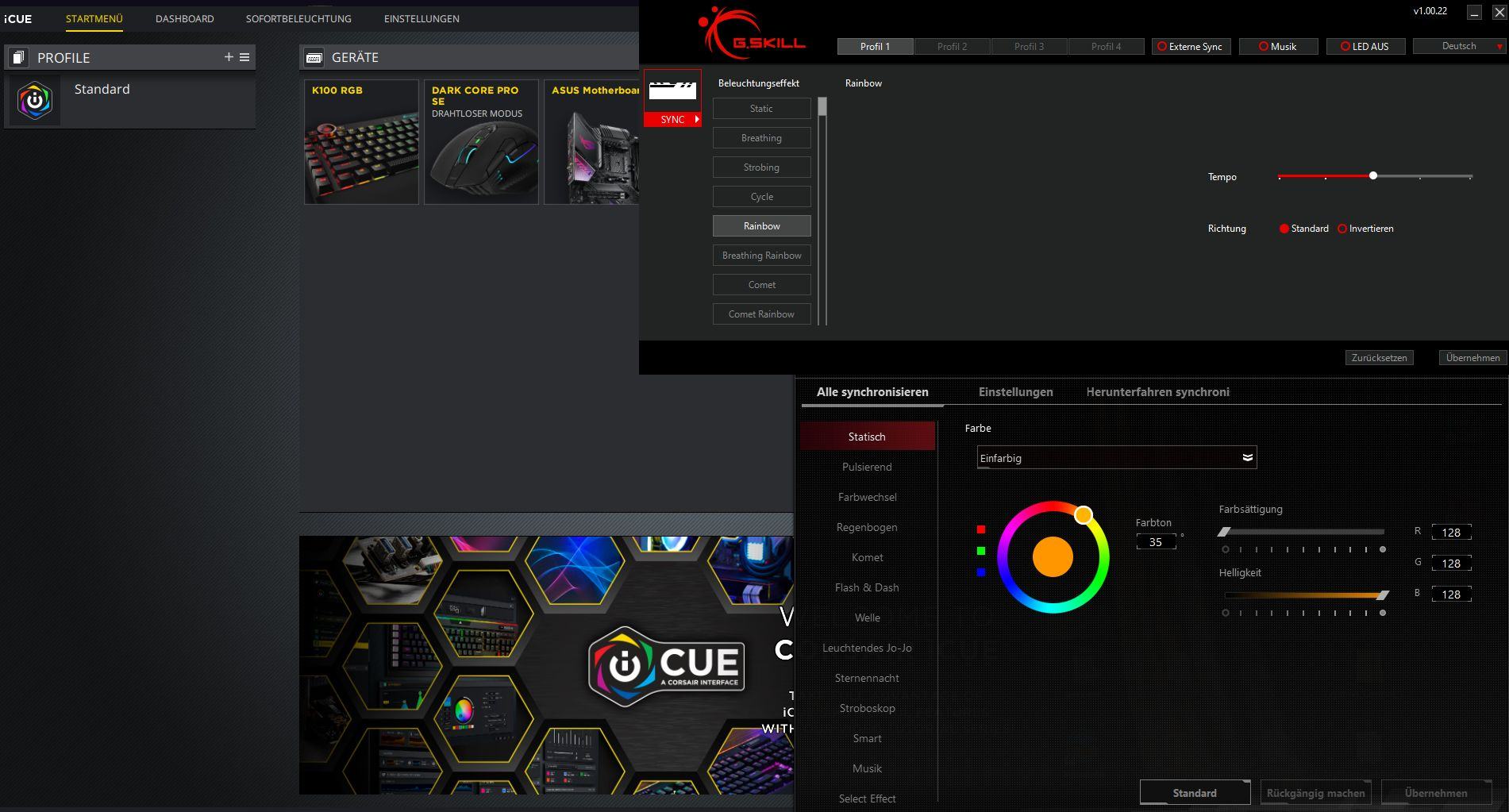Select the ASUS Motherboard device
Viewport: 1509px width, 812px height.
(x=591, y=142)
